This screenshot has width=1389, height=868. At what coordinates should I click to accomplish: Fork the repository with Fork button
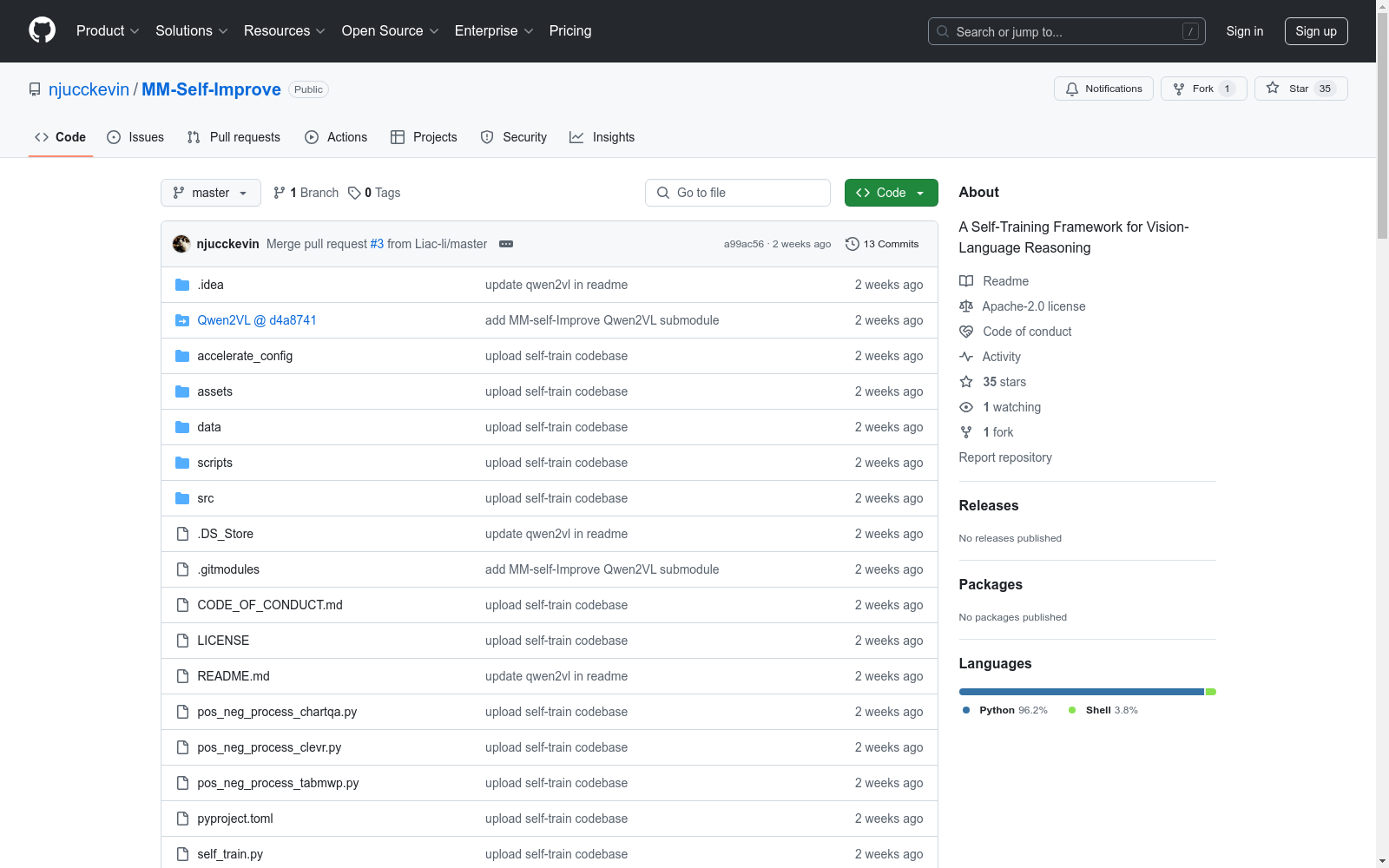[1203, 89]
